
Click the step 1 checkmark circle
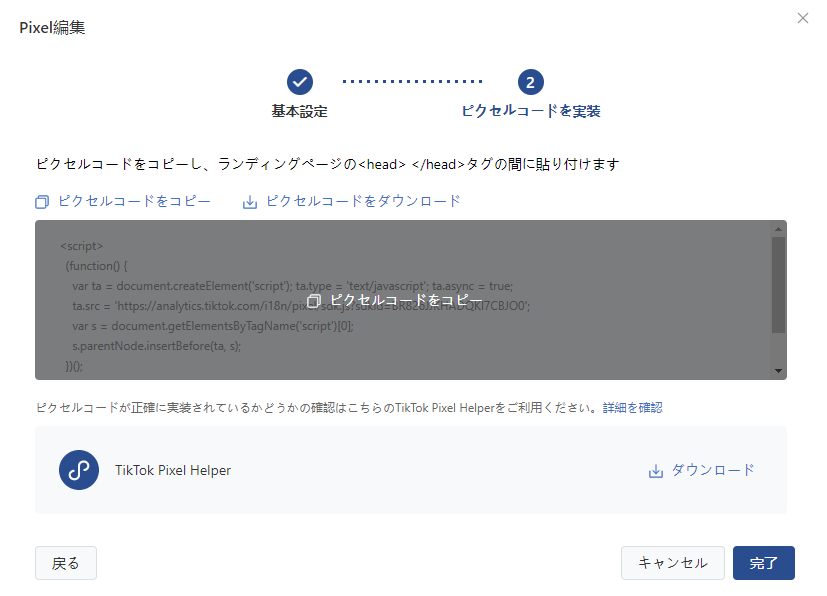[x=299, y=82]
